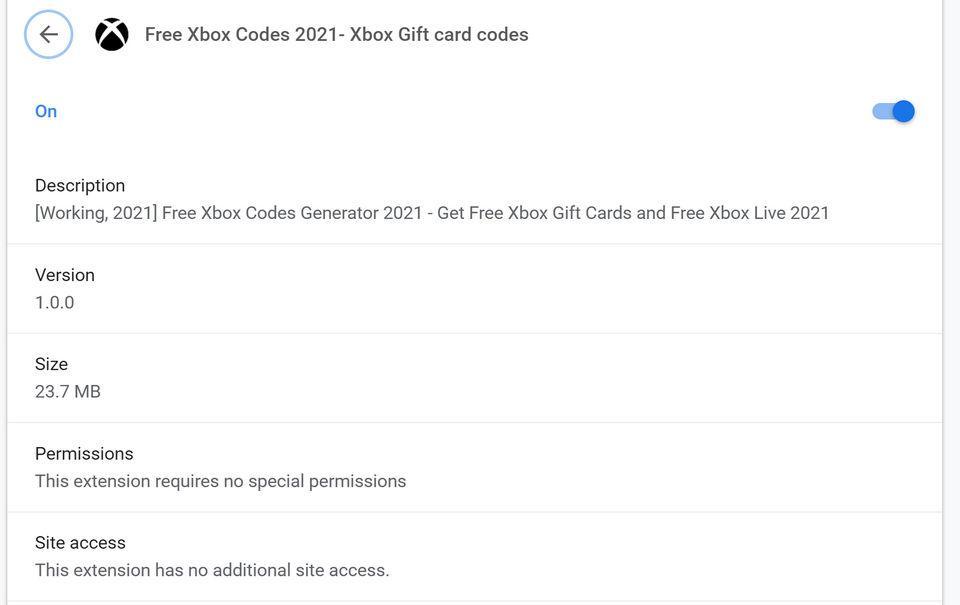Click the Description heading
The image size is (960, 605).
tap(80, 185)
